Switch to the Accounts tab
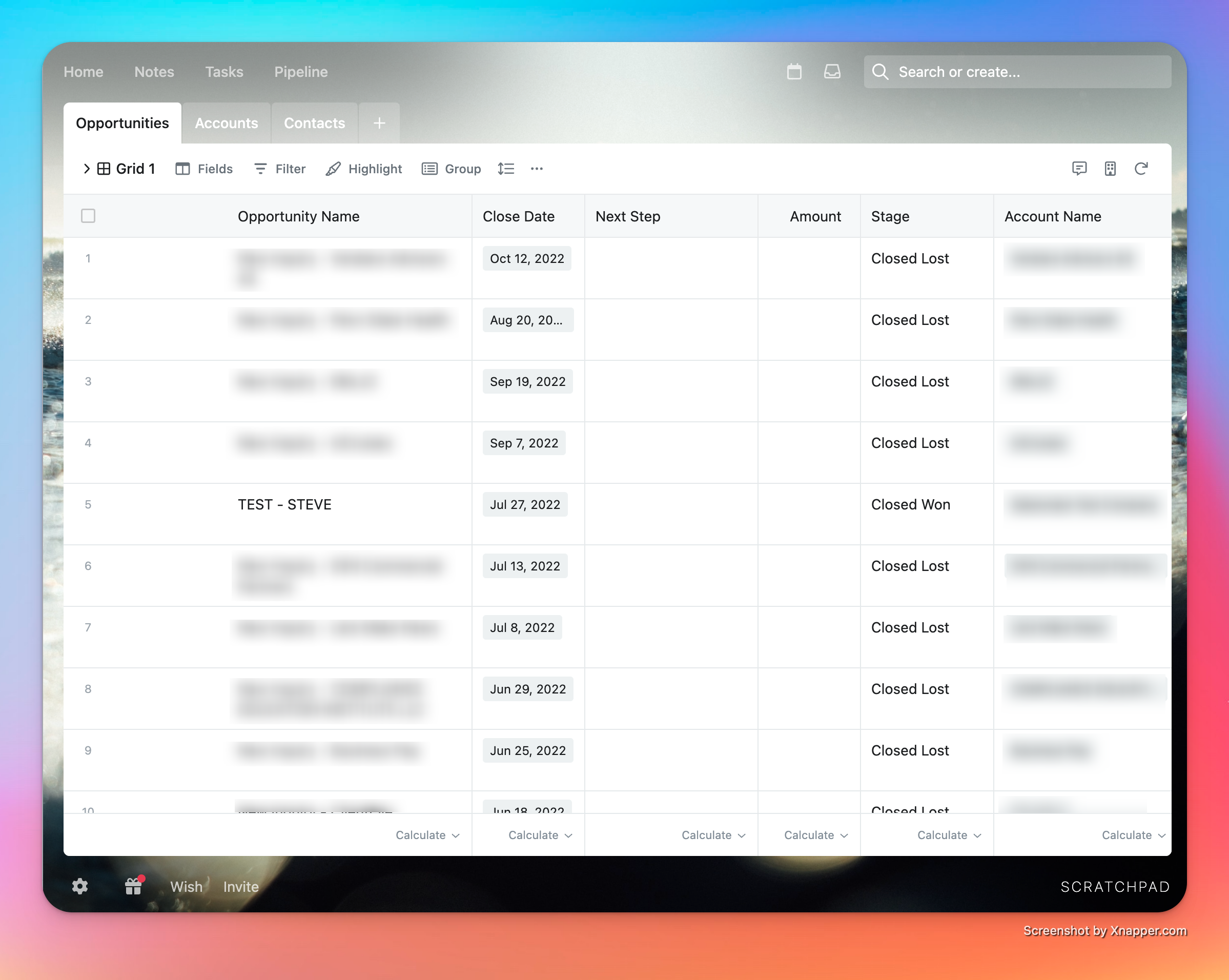 pyautogui.click(x=227, y=123)
